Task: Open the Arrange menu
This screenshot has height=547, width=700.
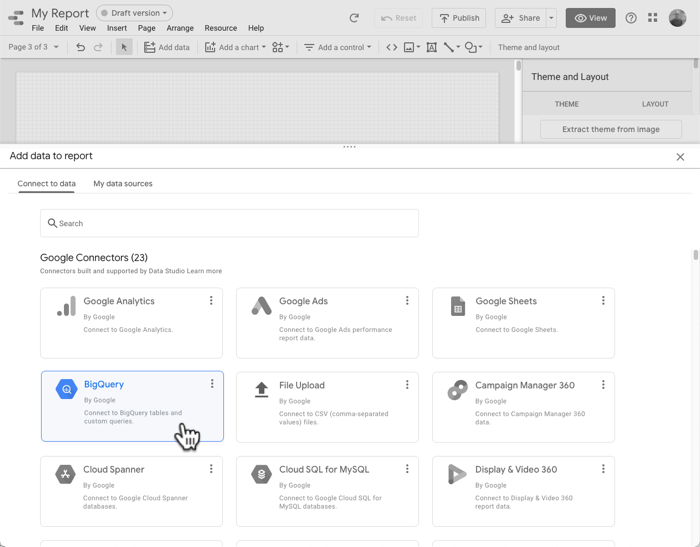Action: click(x=180, y=28)
